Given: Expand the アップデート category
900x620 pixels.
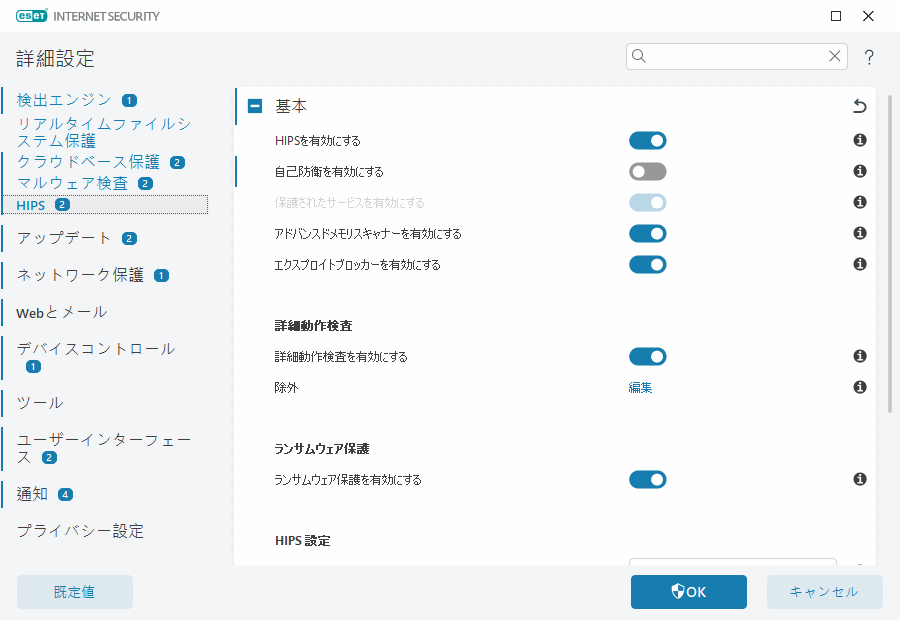Looking at the screenshot, I should click(x=64, y=238).
